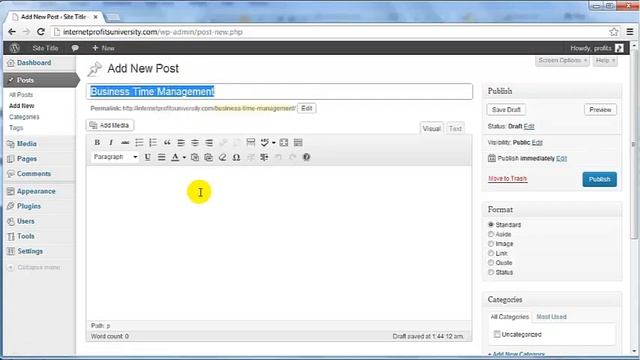Click Add Media
Image resolution: width=640 pixels, height=360 pixels.
coord(110,125)
